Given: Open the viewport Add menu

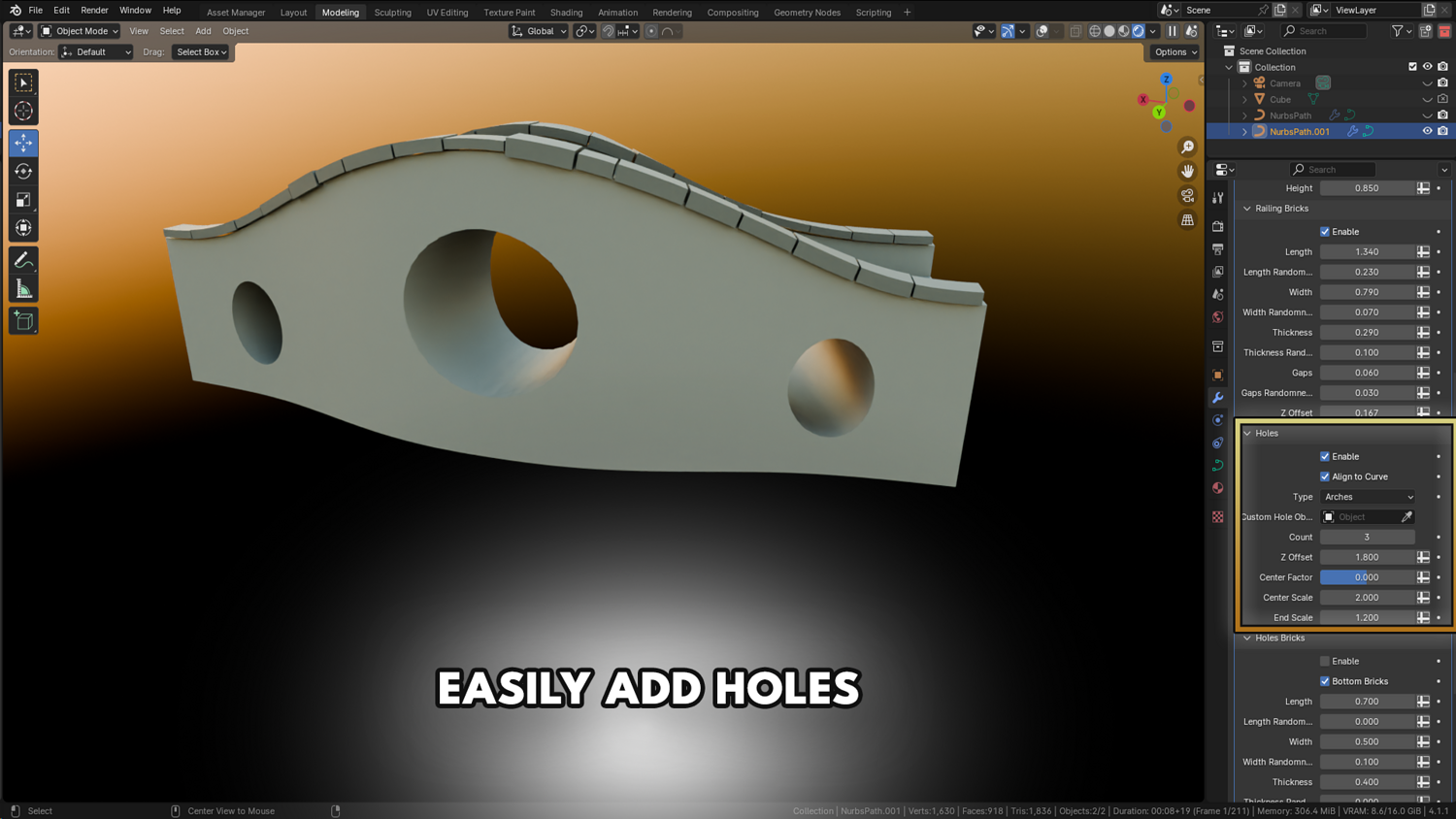Looking at the screenshot, I should pyautogui.click(x=203, y=31).
